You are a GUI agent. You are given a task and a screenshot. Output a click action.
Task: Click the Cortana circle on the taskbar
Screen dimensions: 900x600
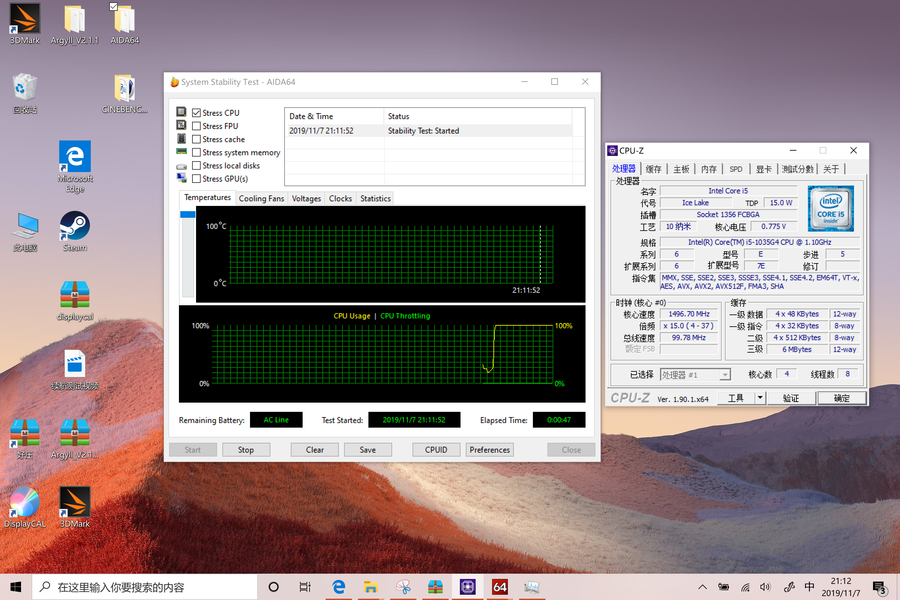tap(274, 587)
